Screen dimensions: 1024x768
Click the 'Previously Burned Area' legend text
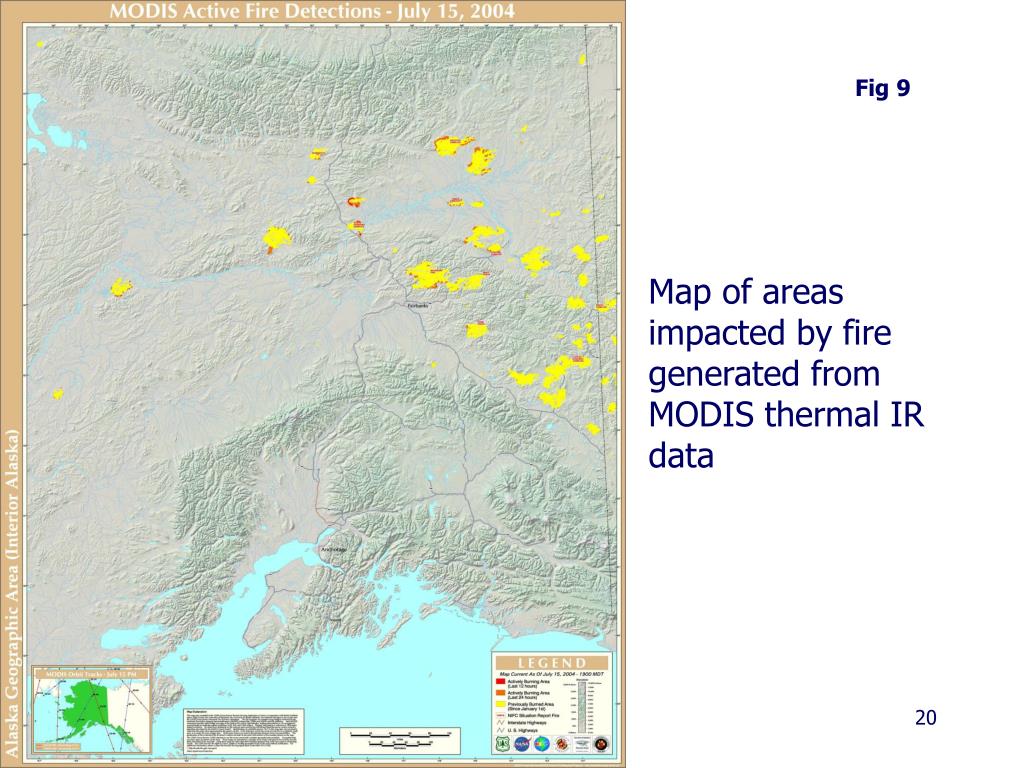pyautogui.click(x=531, y=704)
